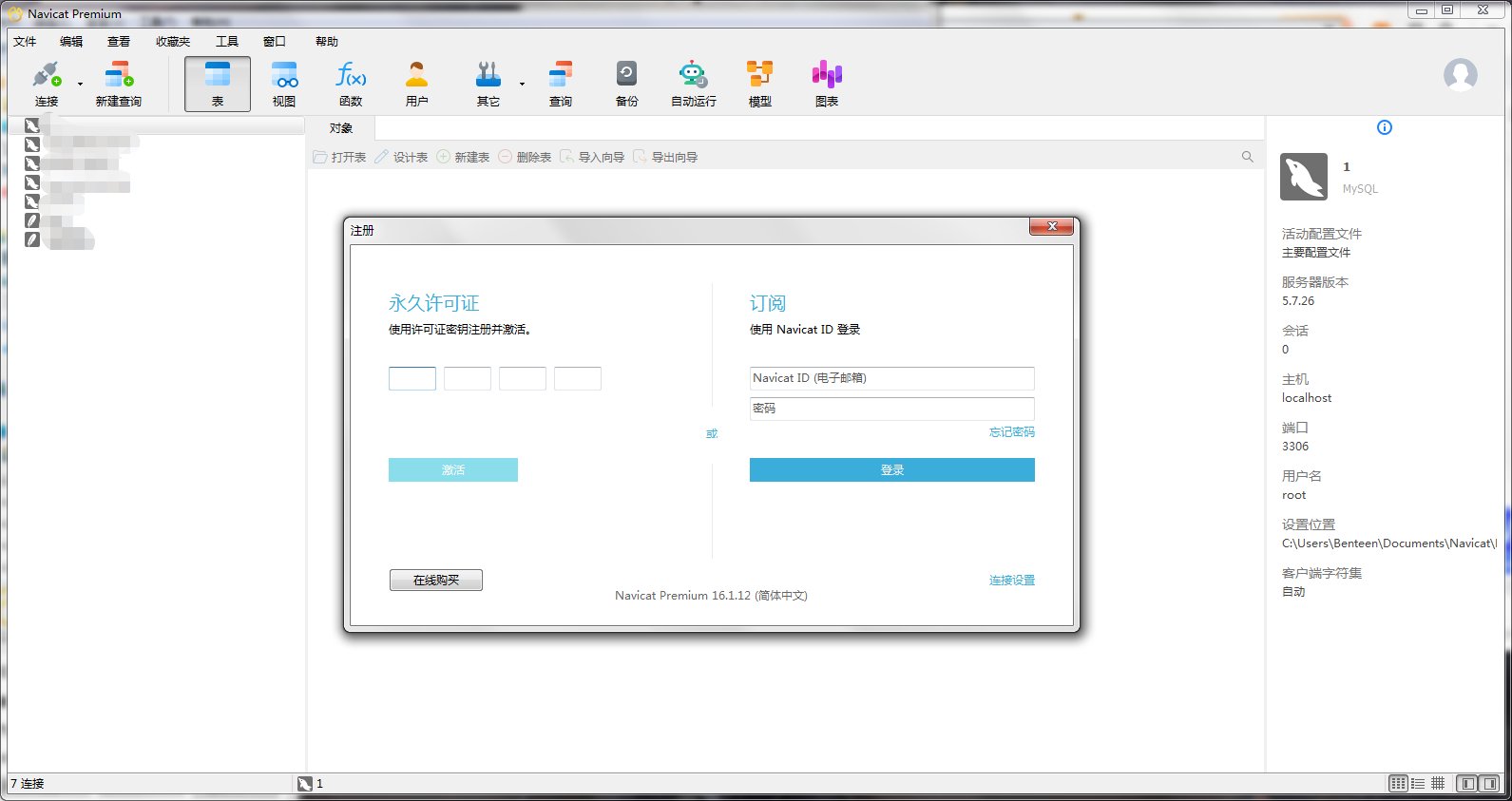Viewport: 1512px width, 801px height.
Task: Close the 注册 dialog
Action: click(x=1052, y=226)
